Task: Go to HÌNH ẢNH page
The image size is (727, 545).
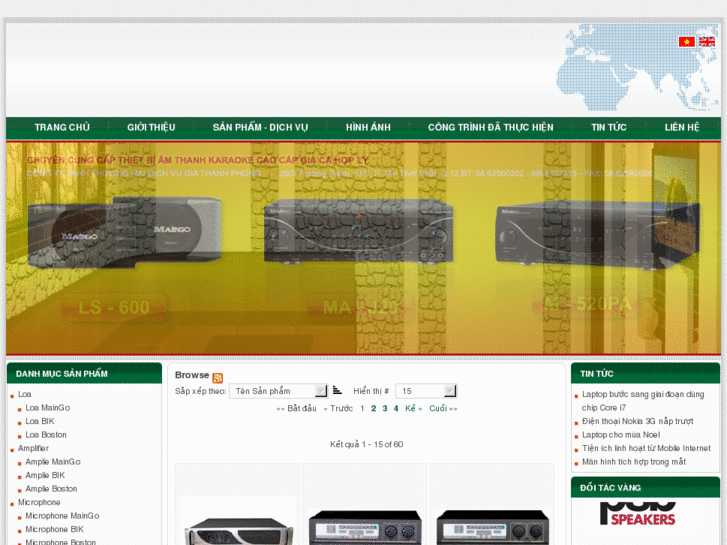Action: [x=368, y=127]
